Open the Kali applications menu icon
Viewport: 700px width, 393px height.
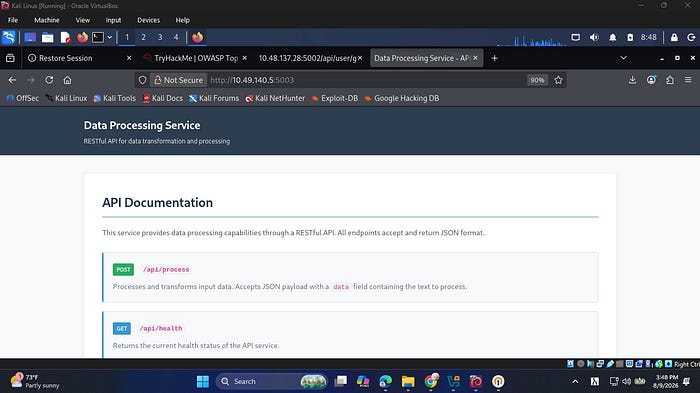click(9, 38)
